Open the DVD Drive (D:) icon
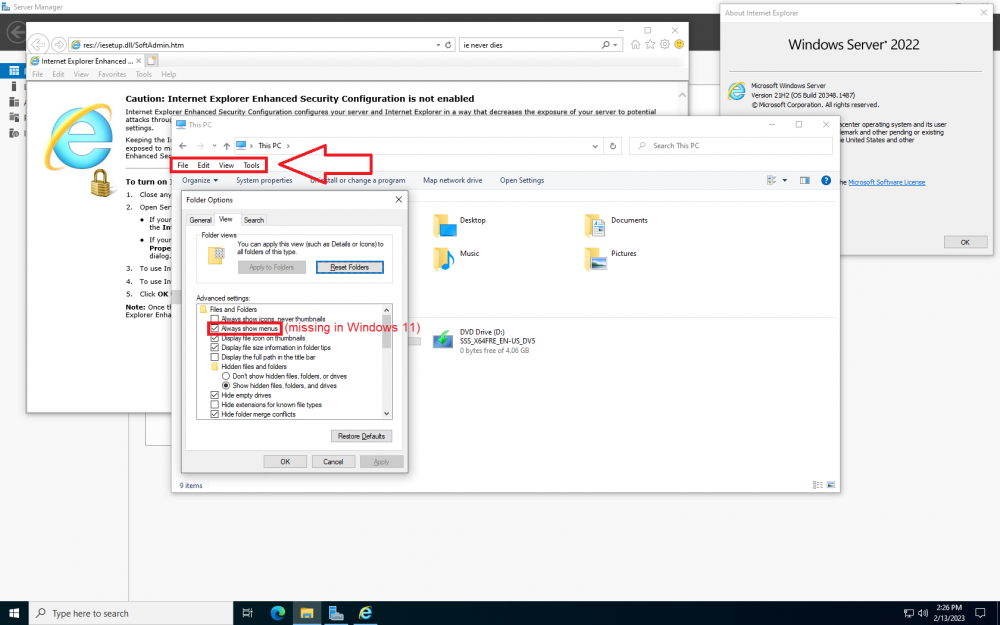1000x625 pixels. pyautogui.click(x=444, y=340)
